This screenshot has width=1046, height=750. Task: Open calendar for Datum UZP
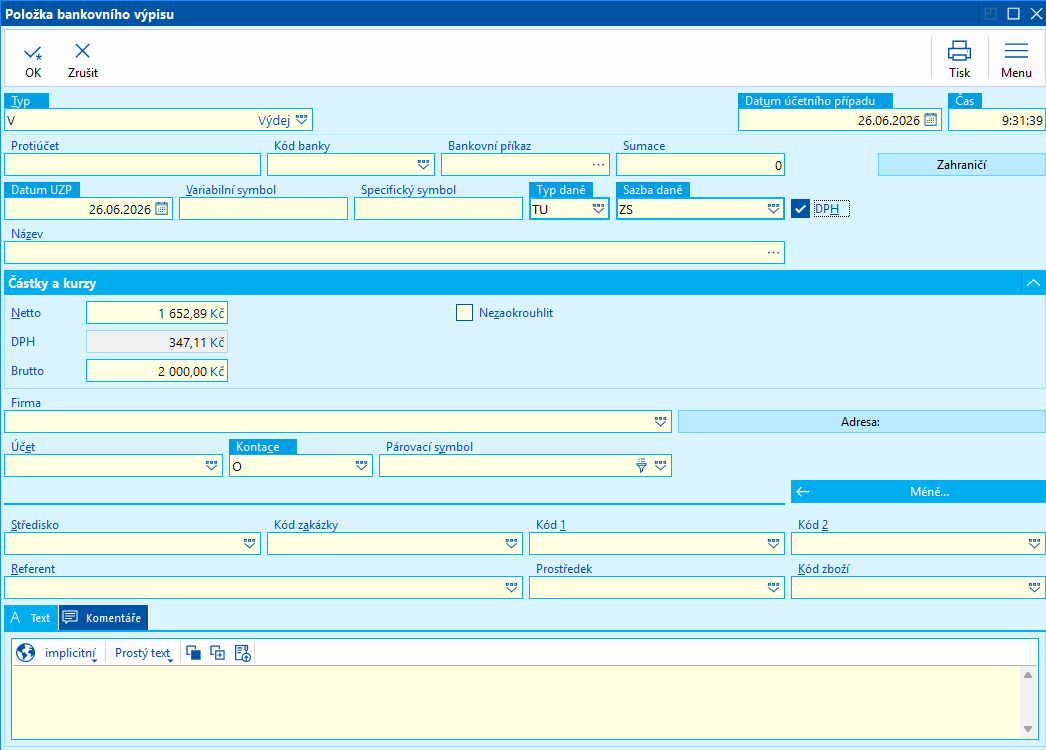click(x=161, y=209)
